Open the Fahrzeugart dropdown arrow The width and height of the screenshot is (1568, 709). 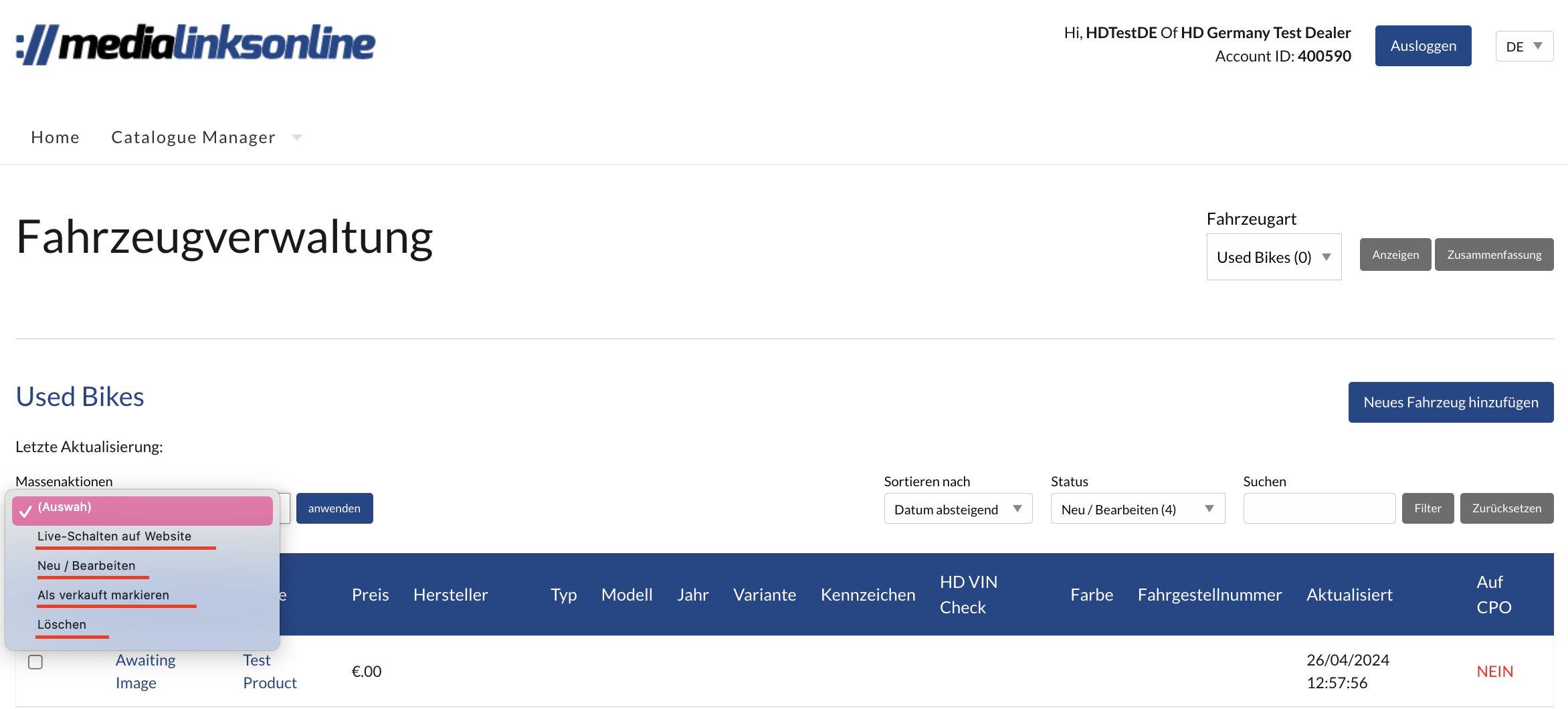click(1326, 256)
